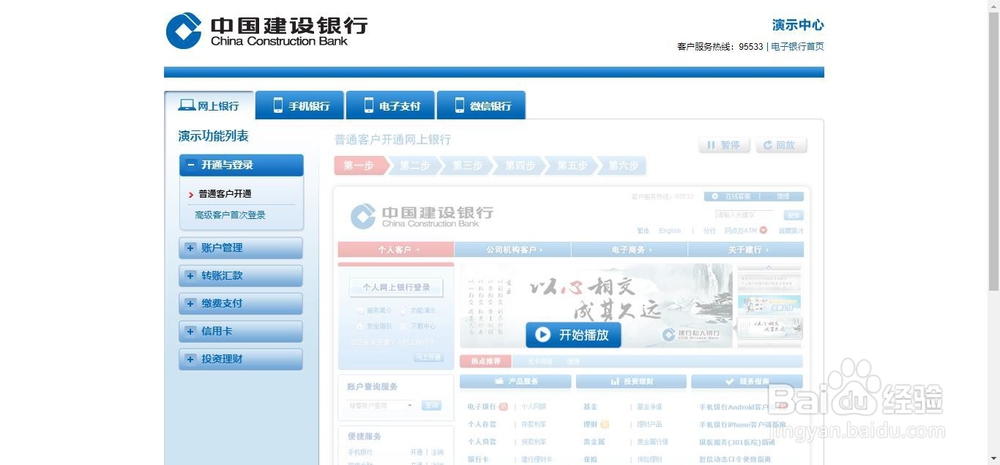Screen dimensions: 1000x465
Task: Click the English link in the preview
Action: pyautogui.click(x=670, y=231)
